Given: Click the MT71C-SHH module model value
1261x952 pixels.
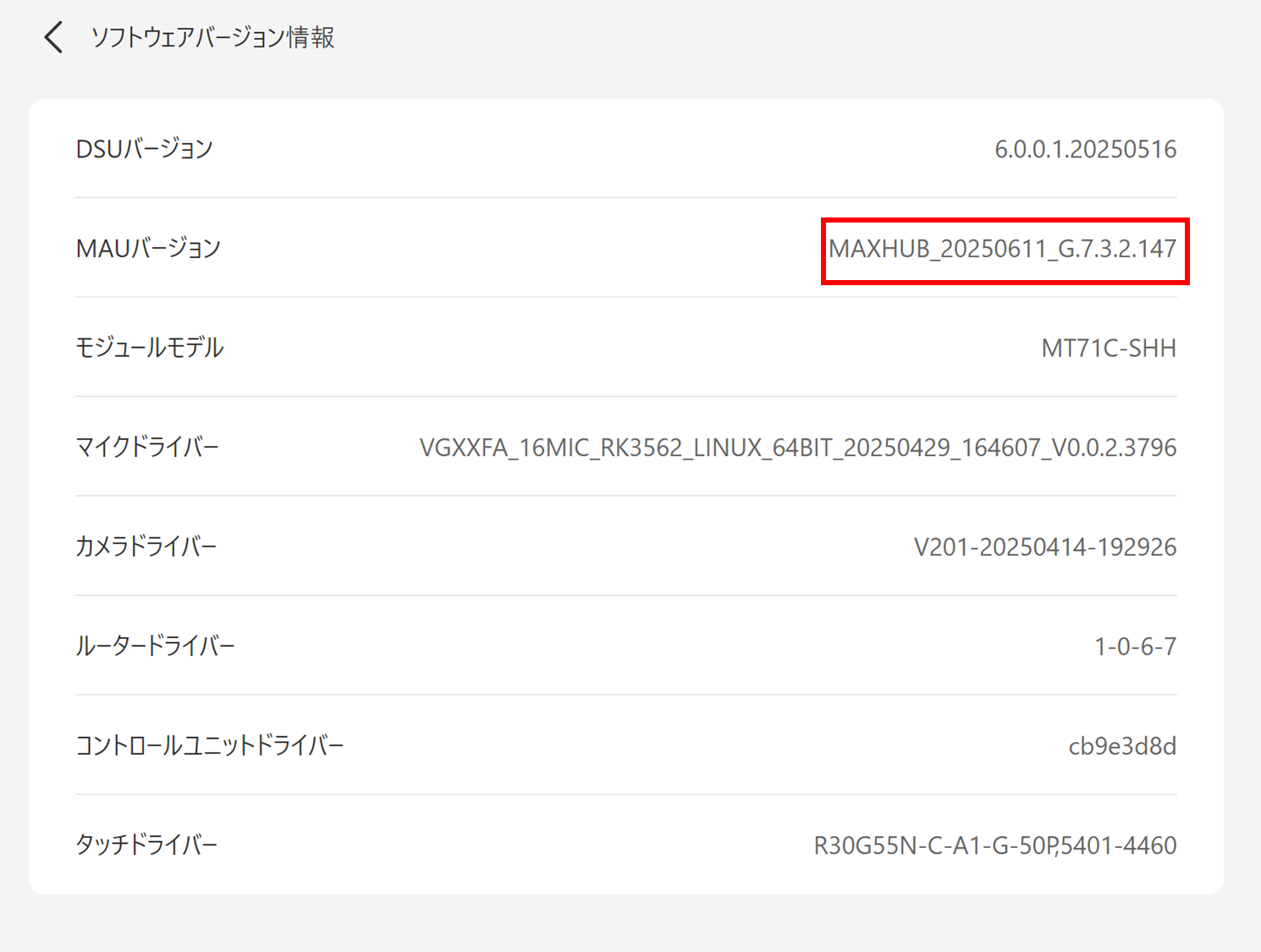Looking at the screenshot, I should pyautogui.click(x=1109, y=348).
